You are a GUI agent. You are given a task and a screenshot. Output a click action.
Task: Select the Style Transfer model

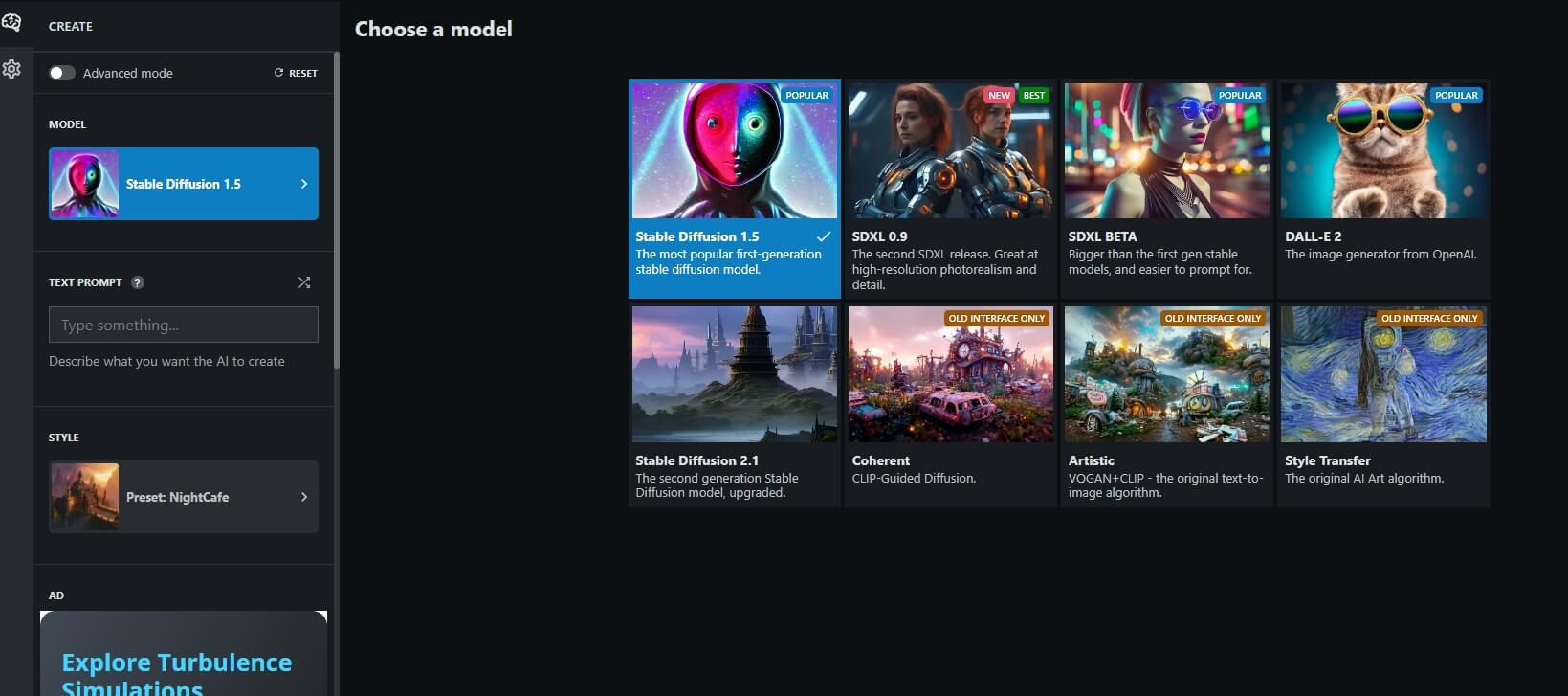[x=1382, y=406]
